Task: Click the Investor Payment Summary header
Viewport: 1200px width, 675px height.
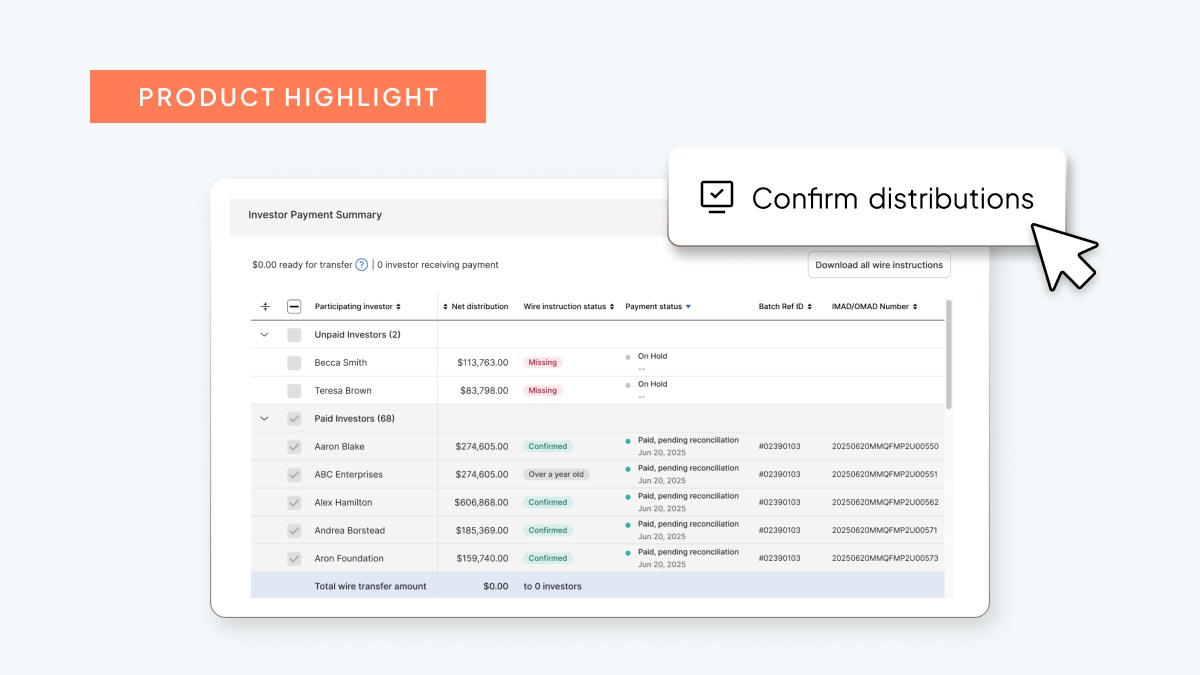Action: pyautogui.click(x=314, y=215)
